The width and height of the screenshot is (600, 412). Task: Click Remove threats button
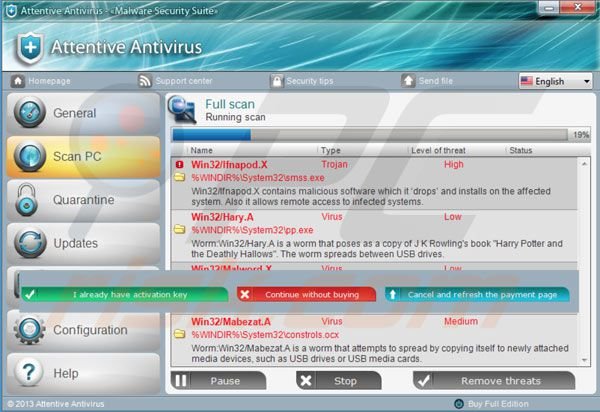(494, 381)
